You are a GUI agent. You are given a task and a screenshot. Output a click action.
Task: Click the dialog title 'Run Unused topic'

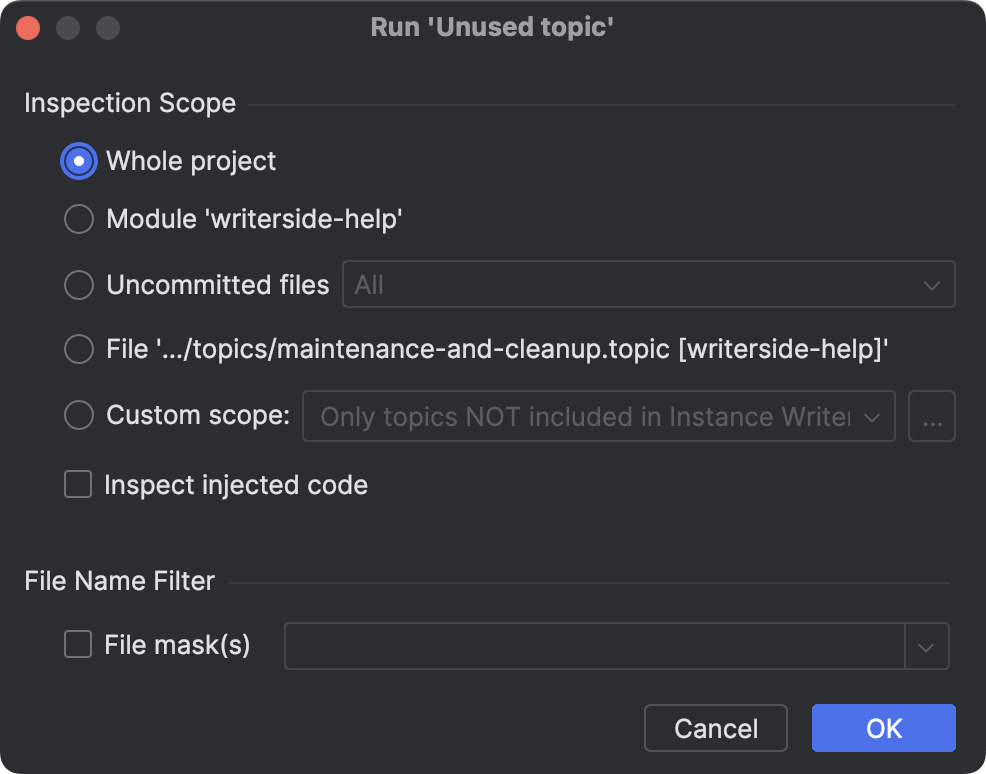pos(492,27)
